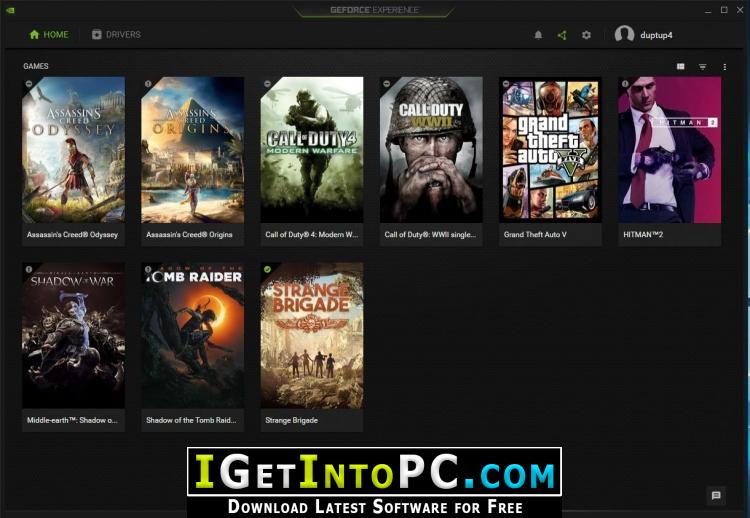Click the GAMES section heading
This screenshot has height=518, width=750.
point(36,66)
